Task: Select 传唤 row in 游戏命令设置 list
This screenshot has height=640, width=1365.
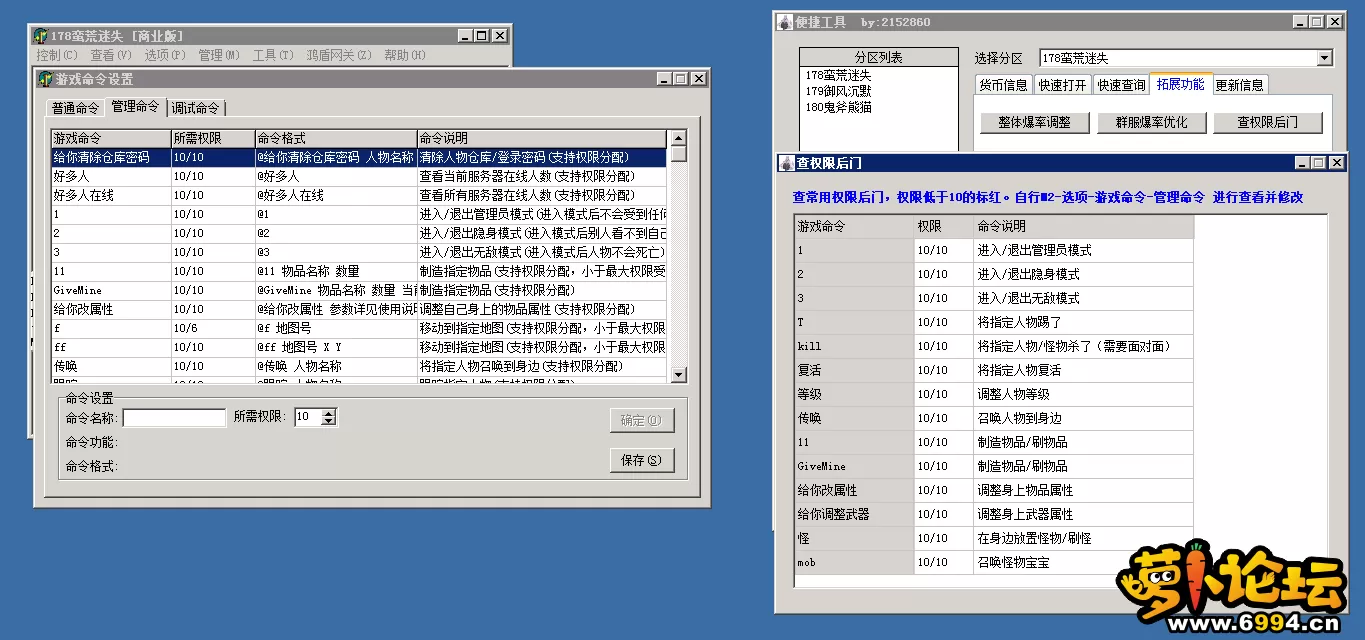Action: coord(358,366)
